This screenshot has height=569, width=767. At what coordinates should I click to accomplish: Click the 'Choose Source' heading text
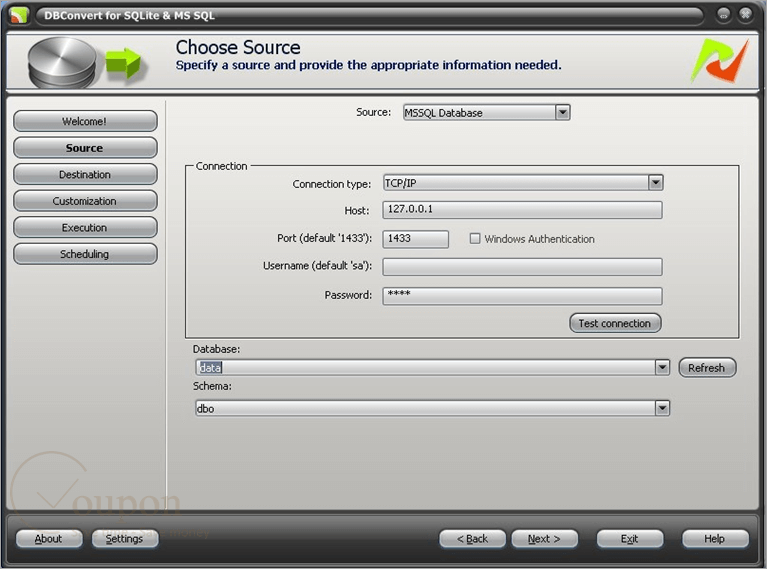(x=238, y=47)
